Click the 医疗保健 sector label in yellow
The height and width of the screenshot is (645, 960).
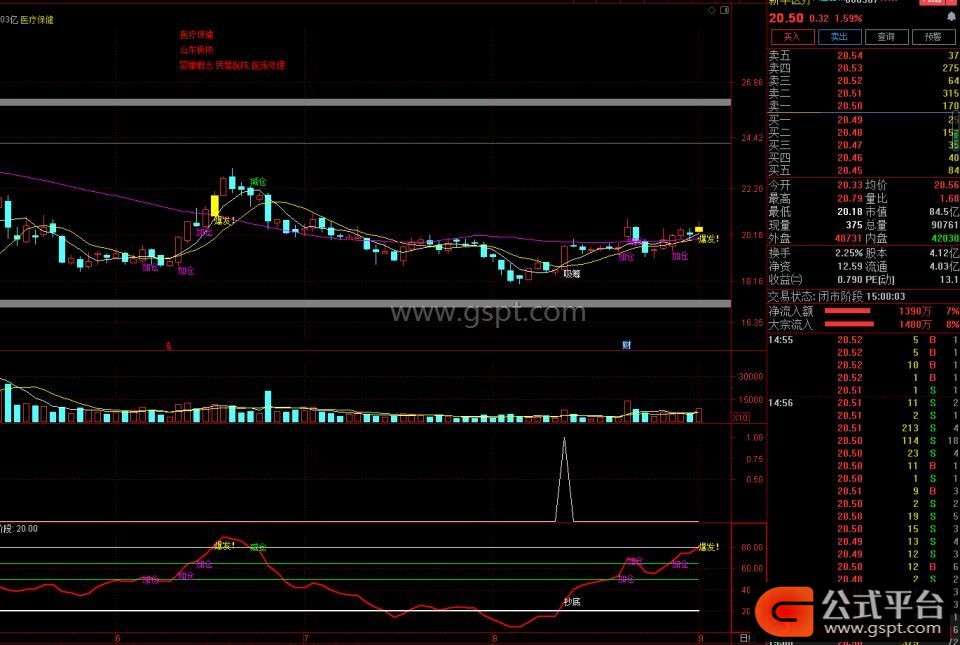click(x=37, y=20)
